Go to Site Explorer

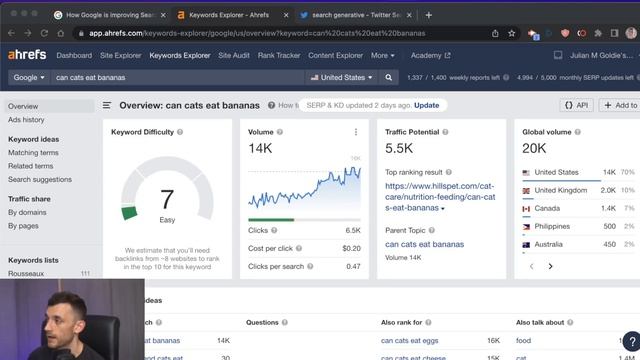pos(121,55)
